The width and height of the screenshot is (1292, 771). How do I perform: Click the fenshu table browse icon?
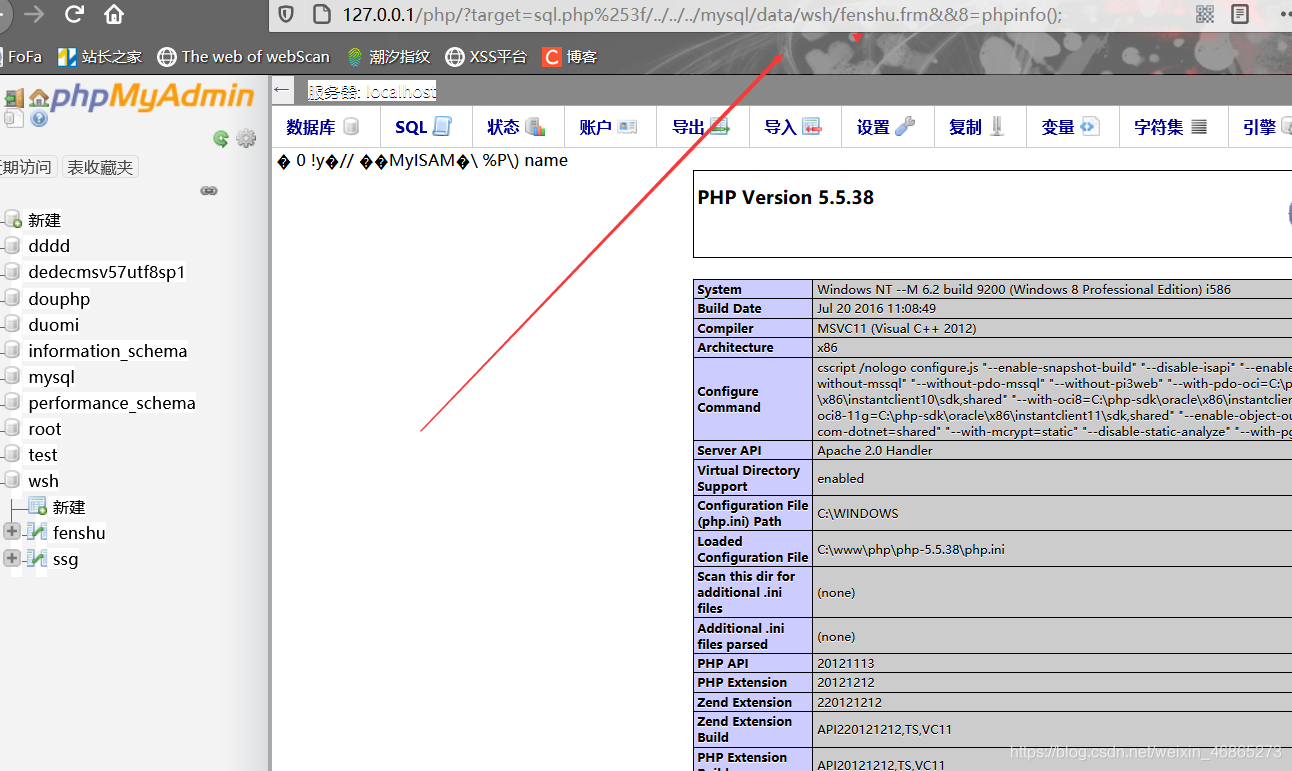pyautogui.click(x=37, y=532)
